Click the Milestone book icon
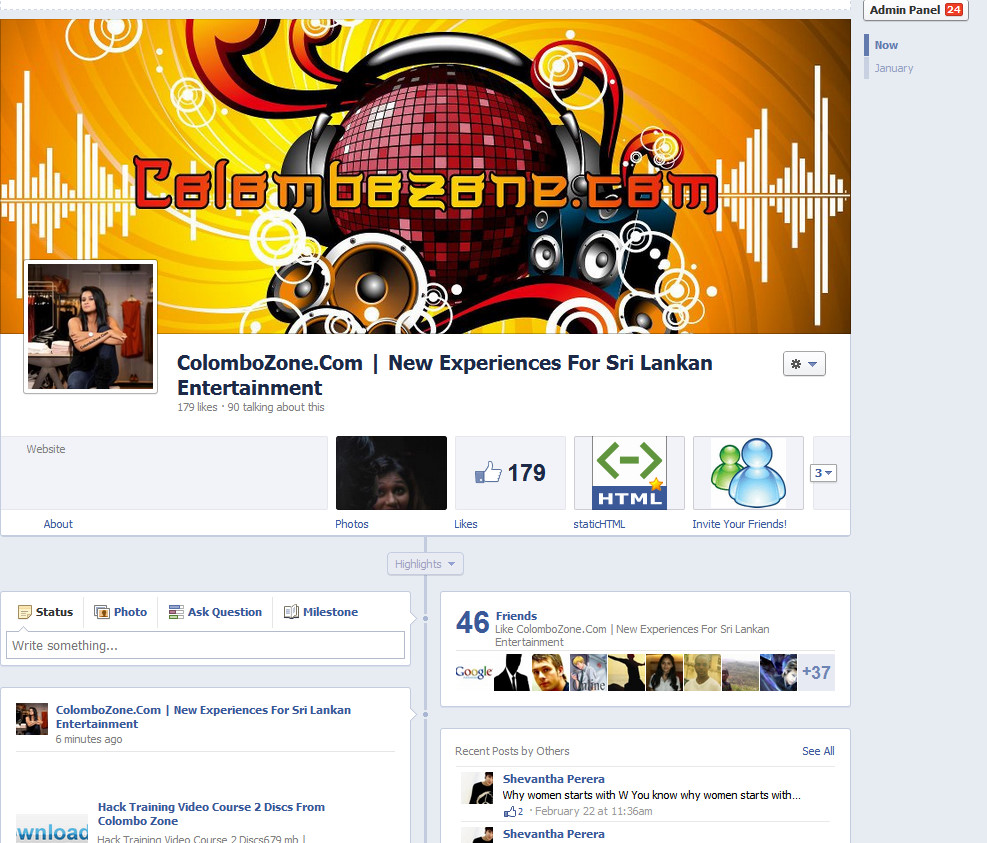The image size is (987, 843). click(x=291, y=612)
